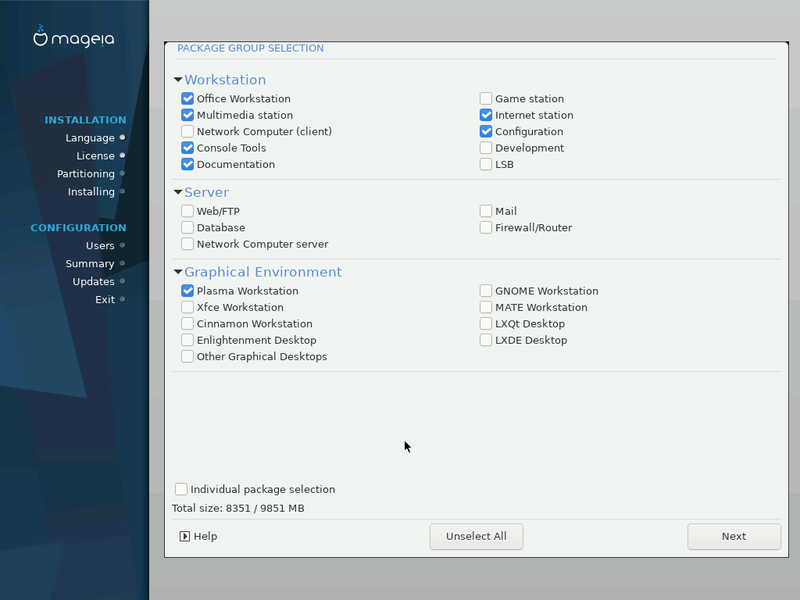Collapse the Graphical Environment section
Image resolution: width=800 pixels, height=600 pixels.
click(x=178, y=272)
